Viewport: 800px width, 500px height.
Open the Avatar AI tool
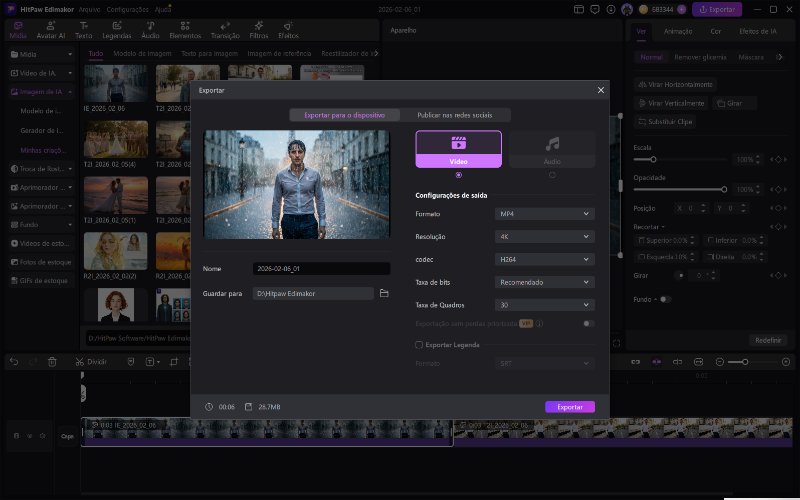click(x=53, y=29)
